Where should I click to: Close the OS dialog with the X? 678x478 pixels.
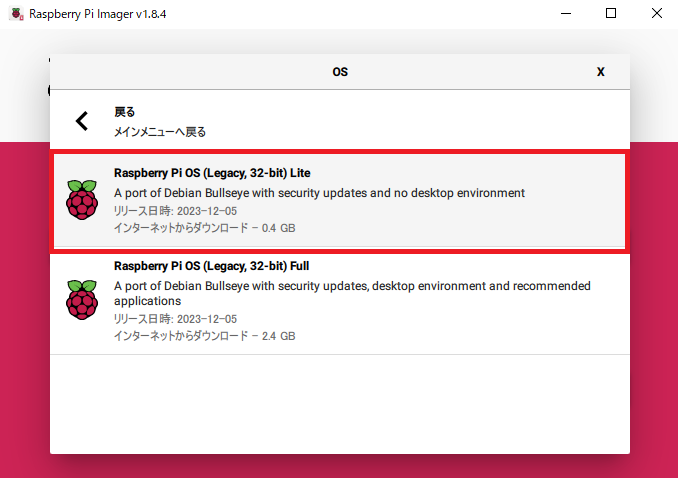pyautogui.click(x=601, y=72)
